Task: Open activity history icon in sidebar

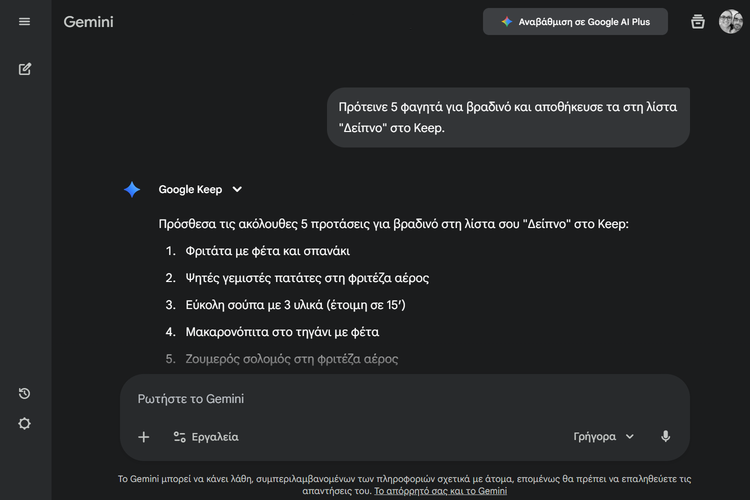Action: pos(24,393)
